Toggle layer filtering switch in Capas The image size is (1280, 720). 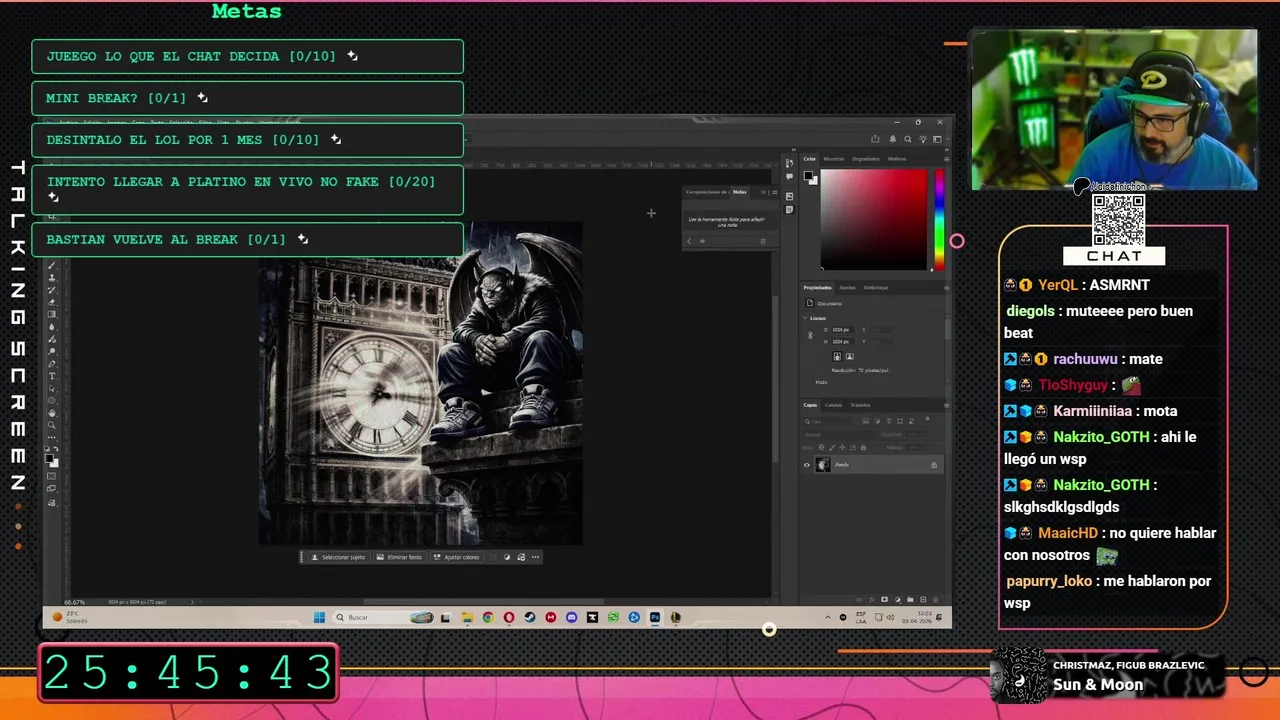927,418
